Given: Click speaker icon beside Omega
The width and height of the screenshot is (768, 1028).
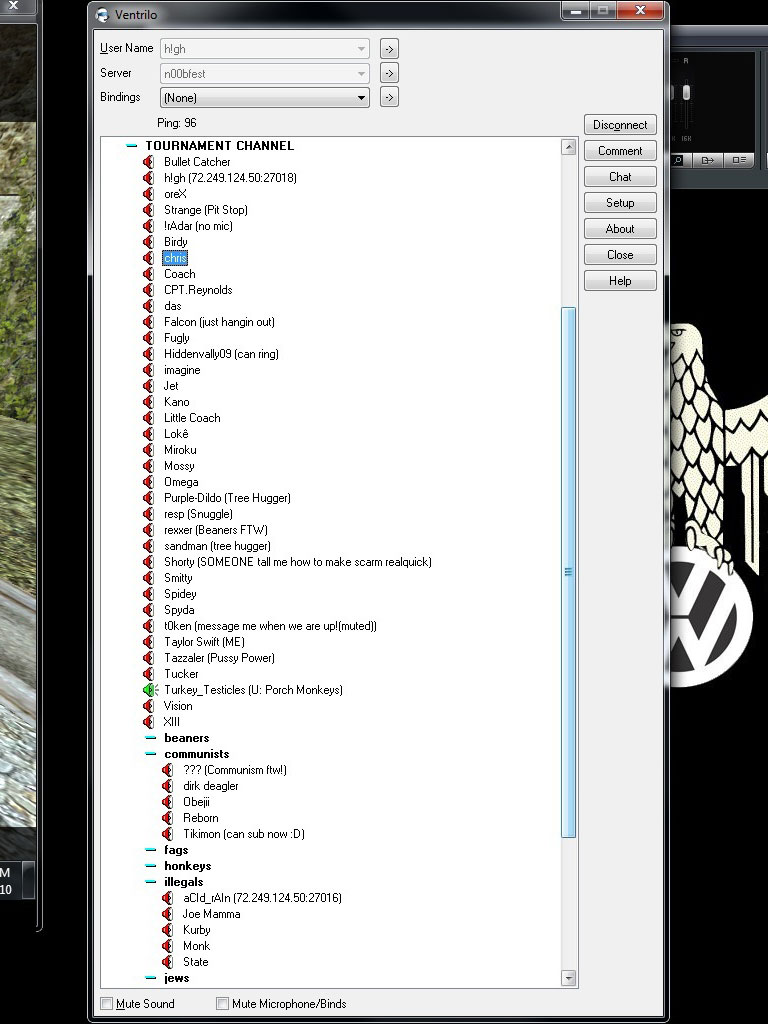Looking at the screenshot, I should coord(149,482).
